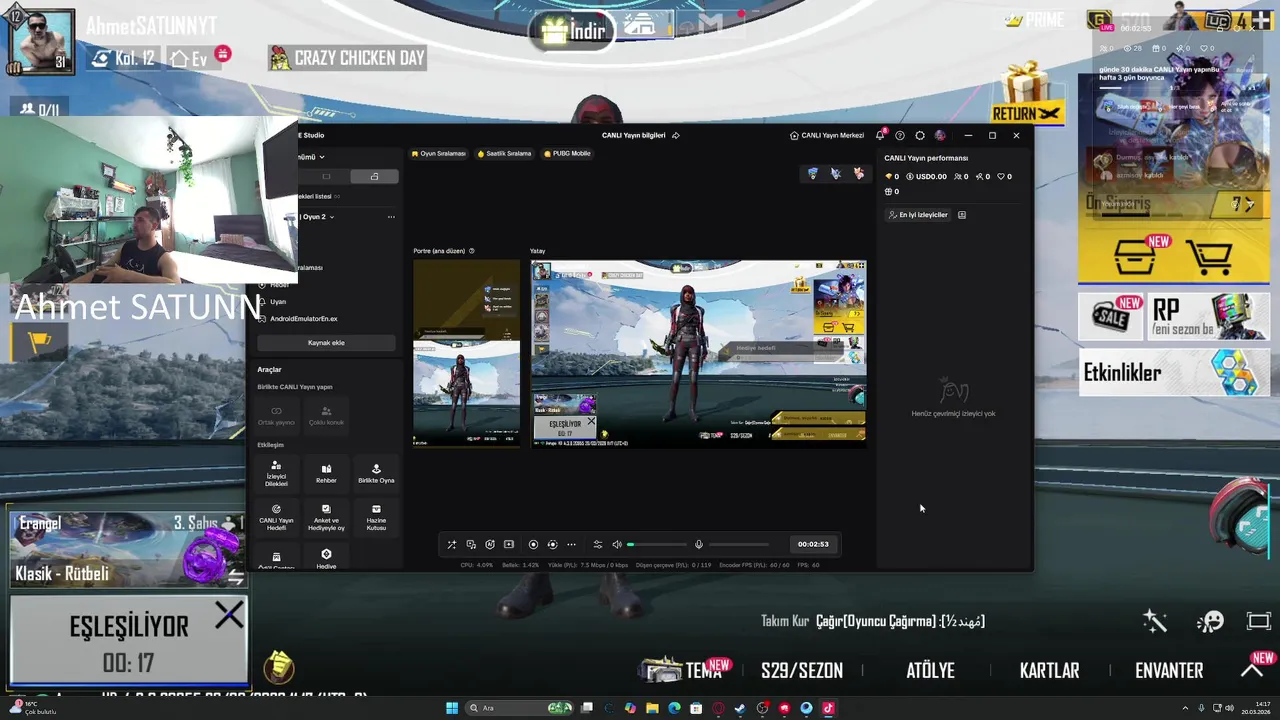Open profile avatar in LIVE Studio
Image resolution: width=1280 pixels, height=720 pixels.
click(x=940, y=135)
